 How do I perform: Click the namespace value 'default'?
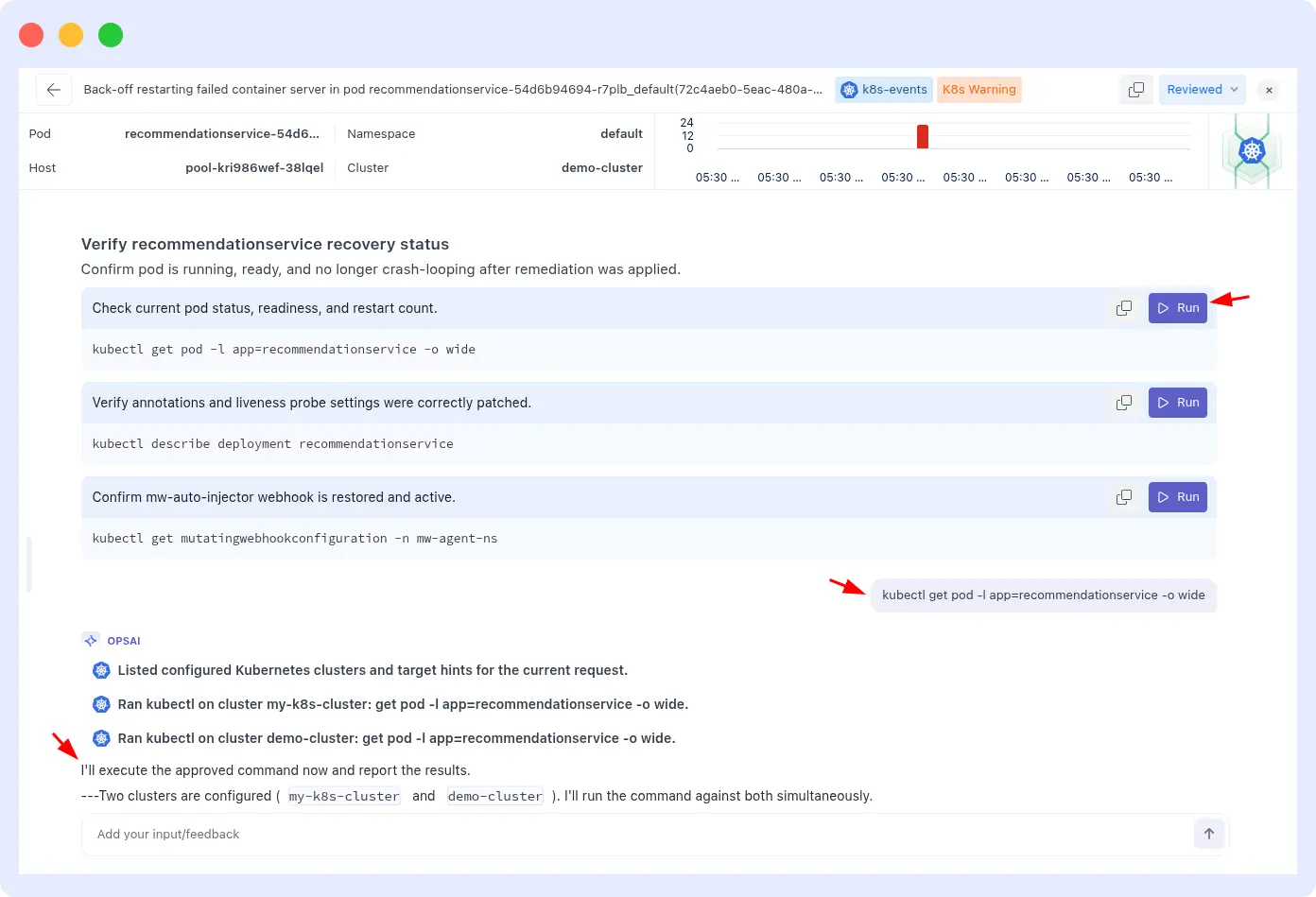click(621, 134)
